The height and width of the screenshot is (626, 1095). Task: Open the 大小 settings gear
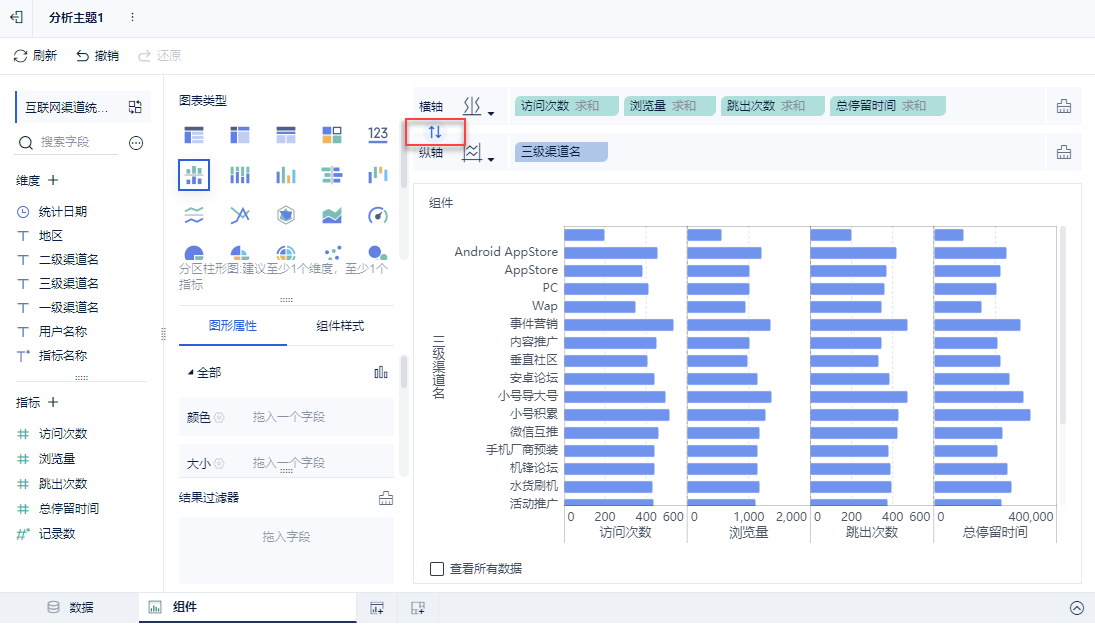click(x=219, y=463)
